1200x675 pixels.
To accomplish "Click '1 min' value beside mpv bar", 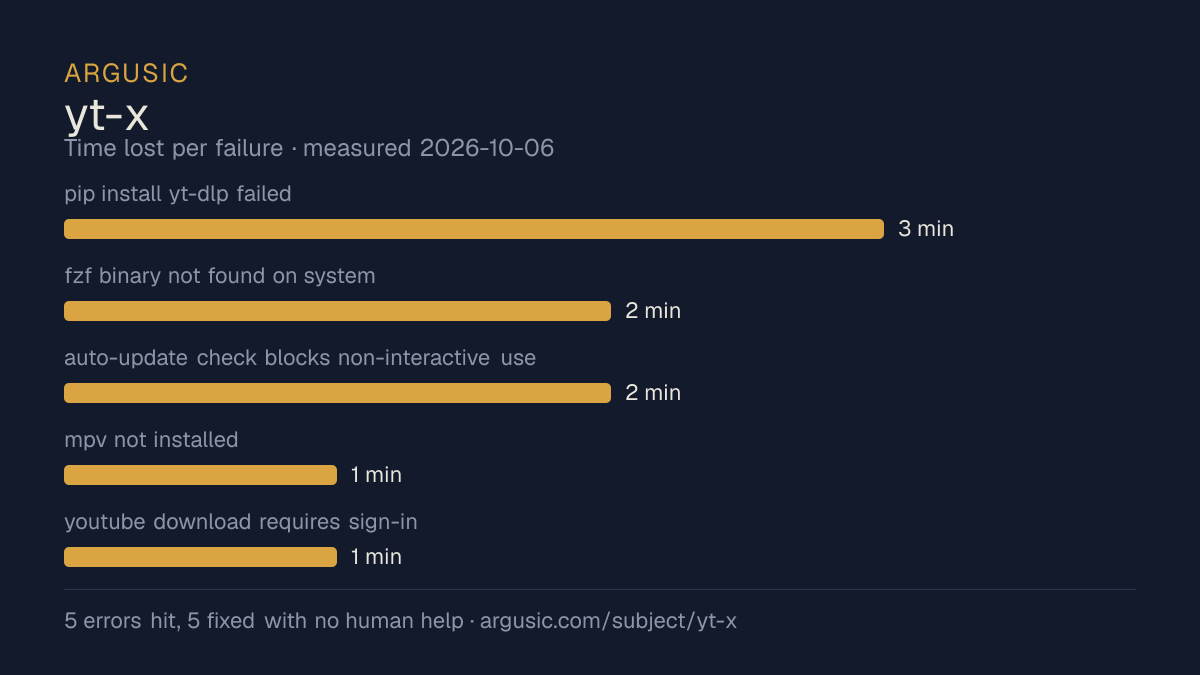I will 376,475.
